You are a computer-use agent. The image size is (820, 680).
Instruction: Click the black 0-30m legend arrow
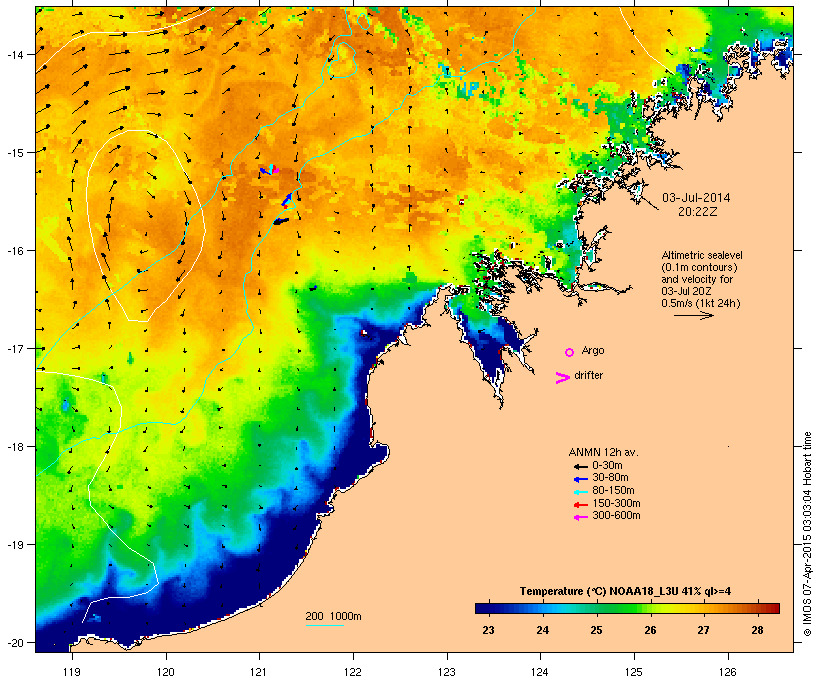tap(580, 467)
